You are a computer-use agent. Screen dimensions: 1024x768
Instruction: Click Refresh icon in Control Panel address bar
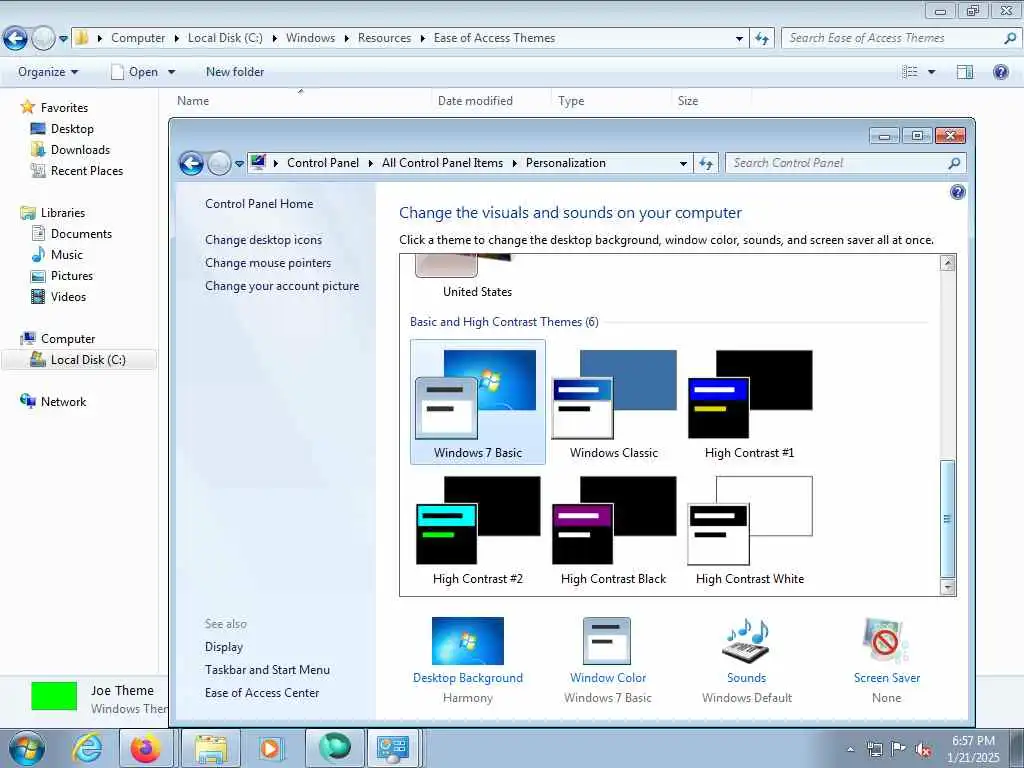[706, 163]
